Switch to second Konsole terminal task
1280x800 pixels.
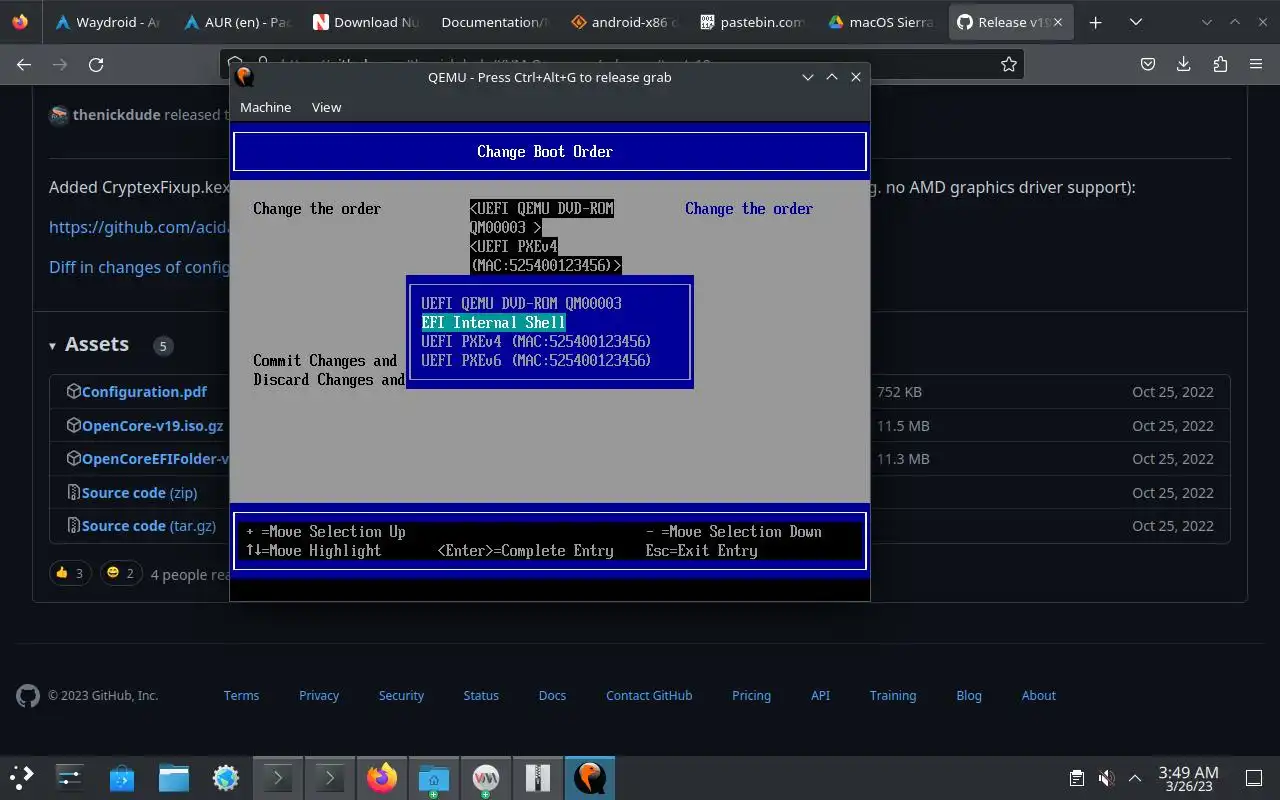point(329,777)
